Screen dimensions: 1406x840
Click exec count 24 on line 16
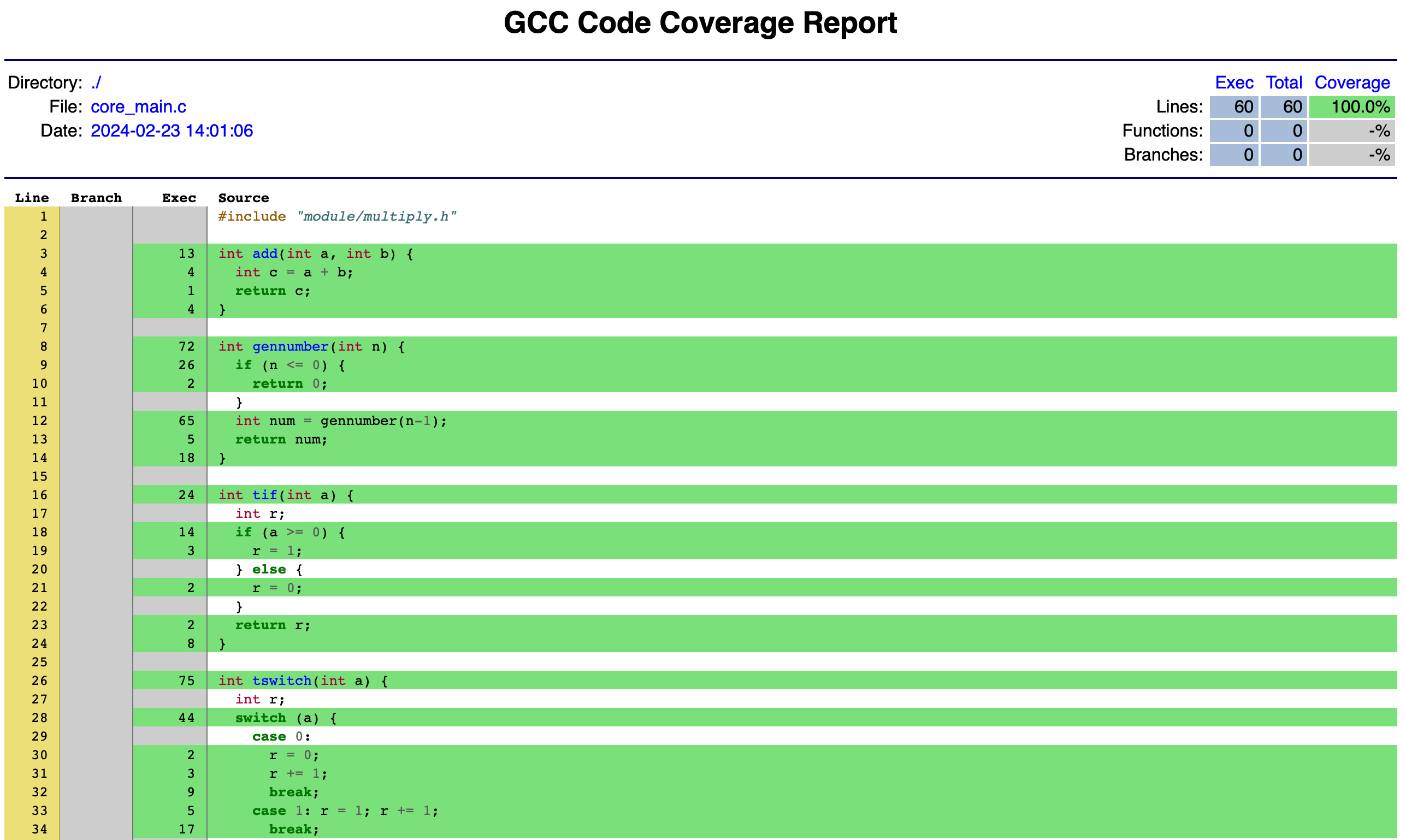(x=186, y=495)
